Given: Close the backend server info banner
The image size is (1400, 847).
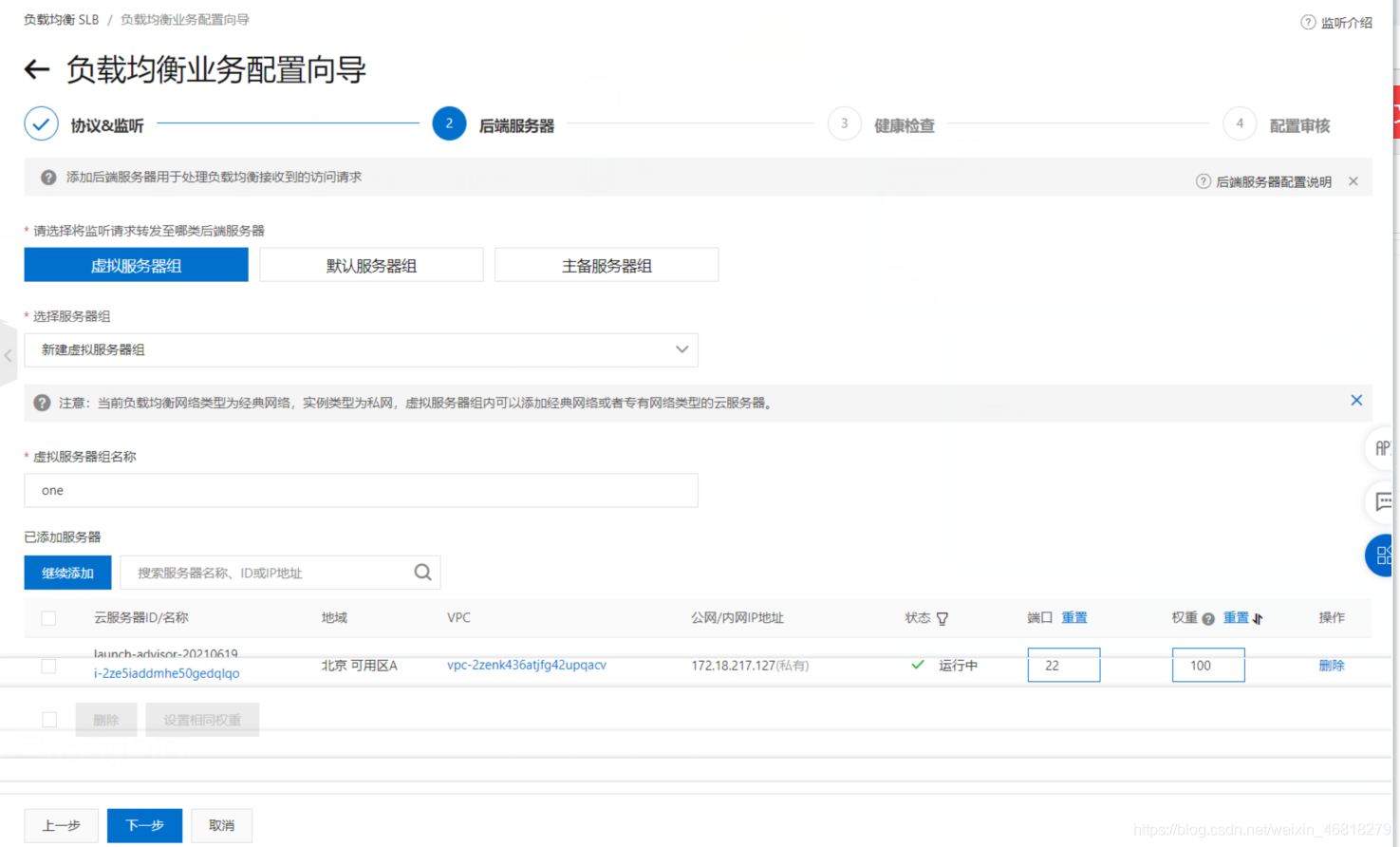Looking at the screenshot, I should [1353, 181].
